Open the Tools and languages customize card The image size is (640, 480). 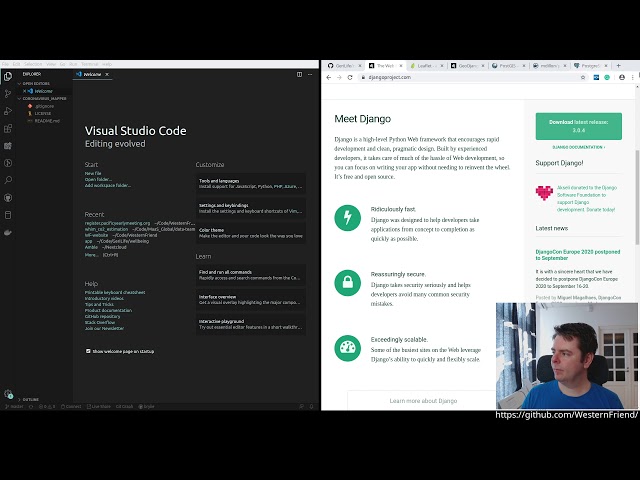[x=251, y=183]
